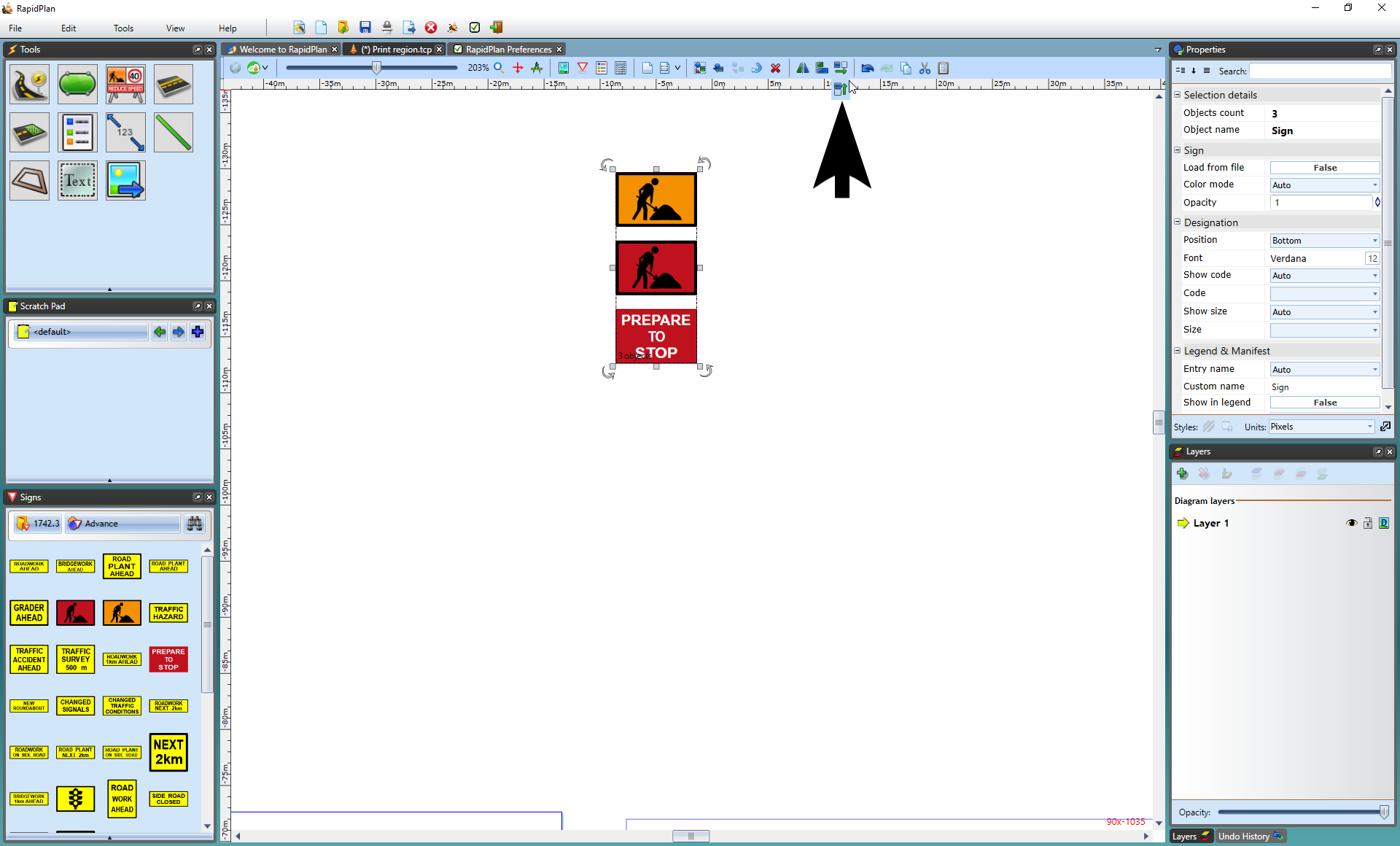Select the green rounded shape tool
Image resolution: width=1400 pixels, height=846 pixels.
77,84
